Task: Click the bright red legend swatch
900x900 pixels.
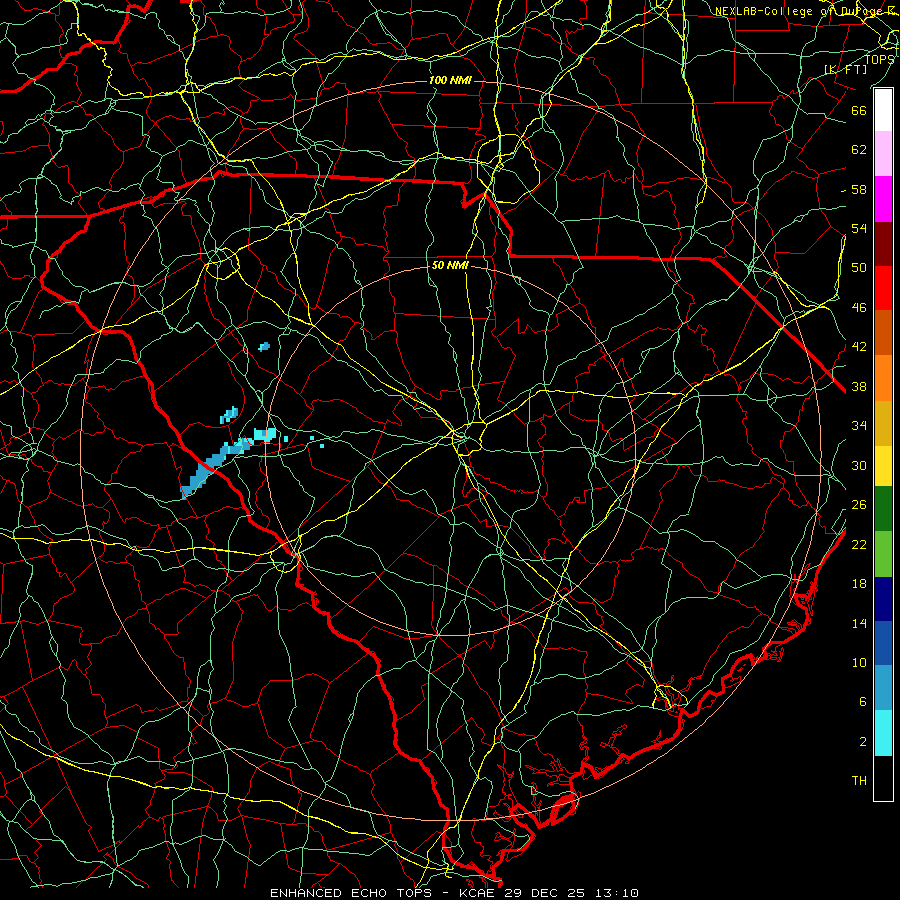Action: point(883,288)
